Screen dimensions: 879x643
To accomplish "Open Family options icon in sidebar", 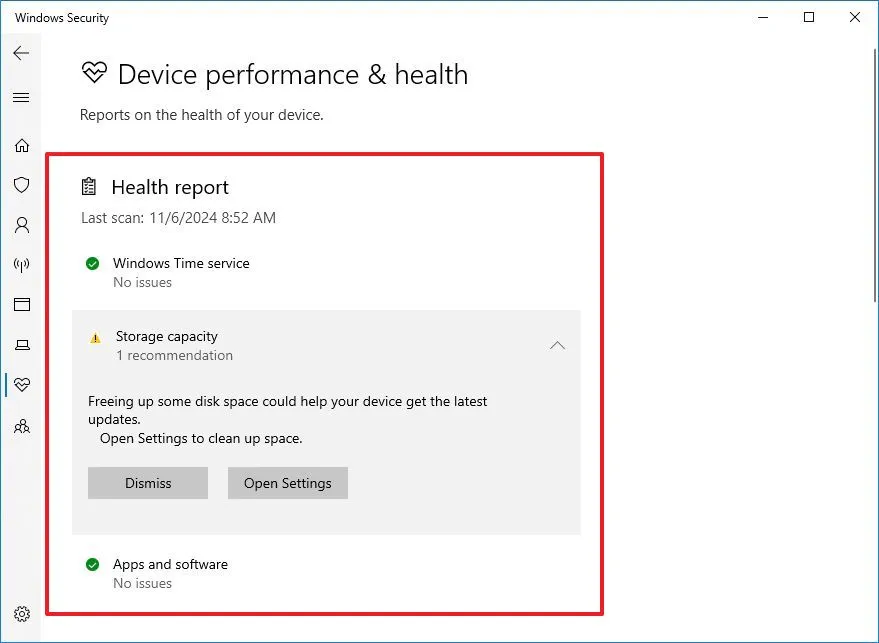I will (22, 427).
